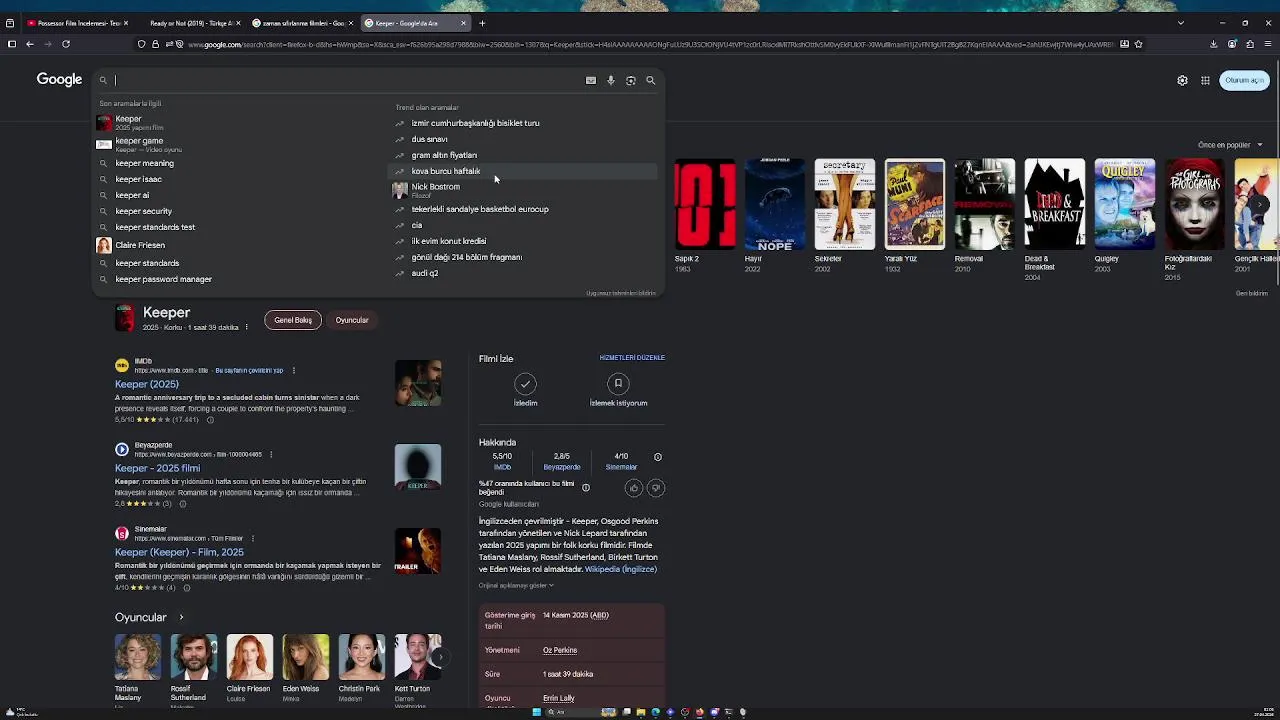Click the Tatiana Maslany cast photo
The width and height of the screenshot is (1280, 720).
(x=137, y=656)
